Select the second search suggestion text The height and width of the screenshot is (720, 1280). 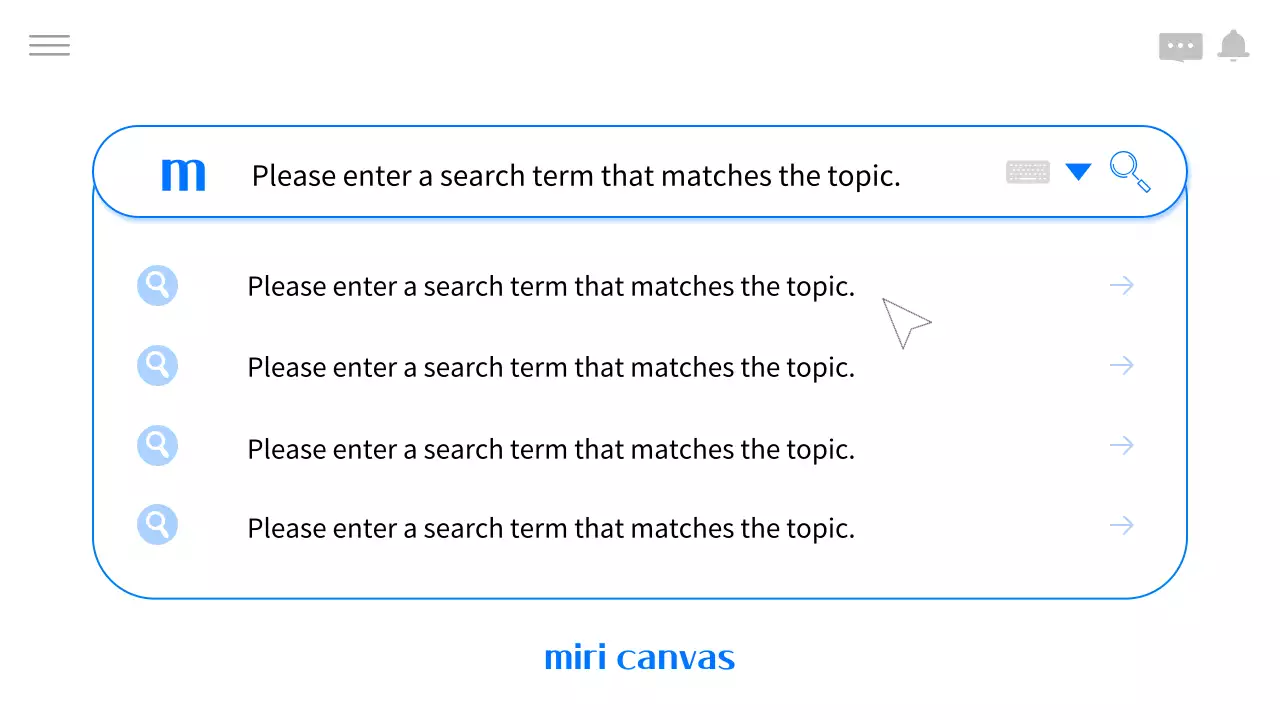(x=551, y=368)
